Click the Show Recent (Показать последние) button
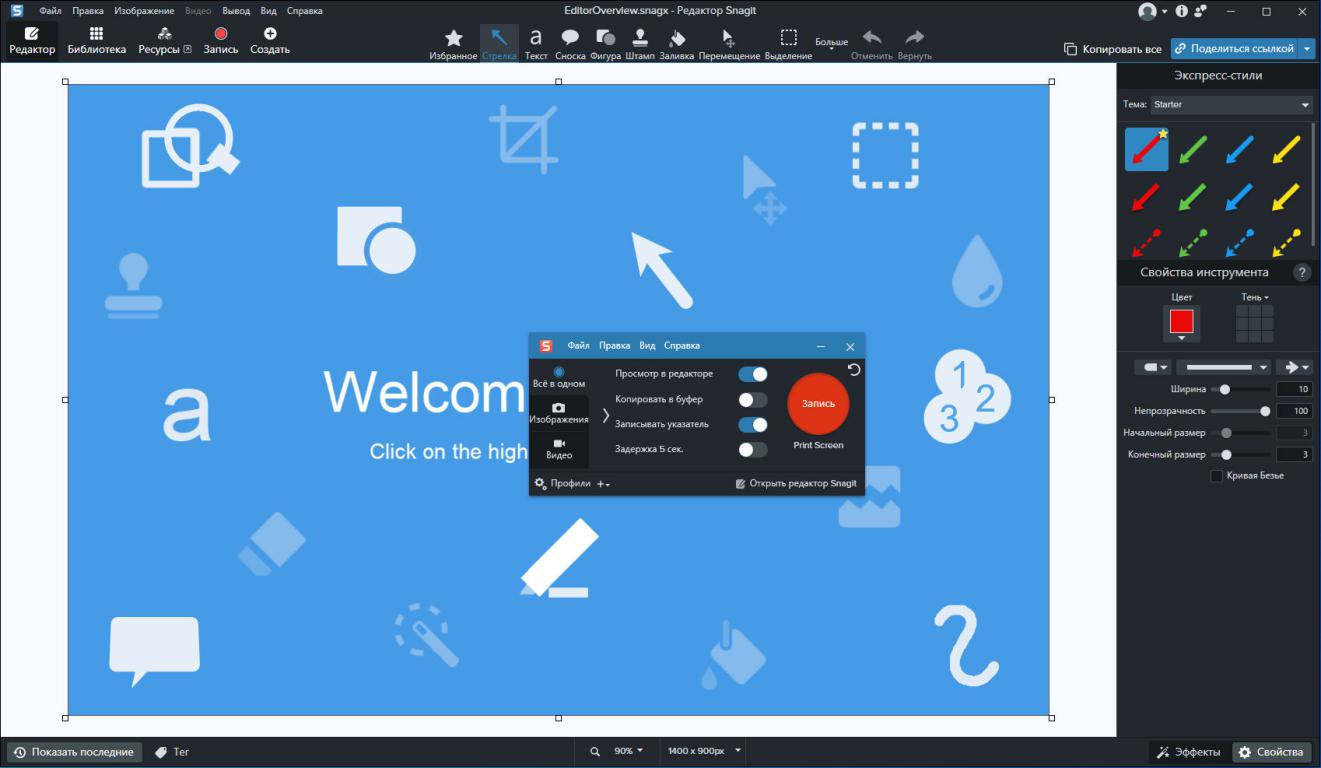 pyautogui.click(x=74, y=752)
